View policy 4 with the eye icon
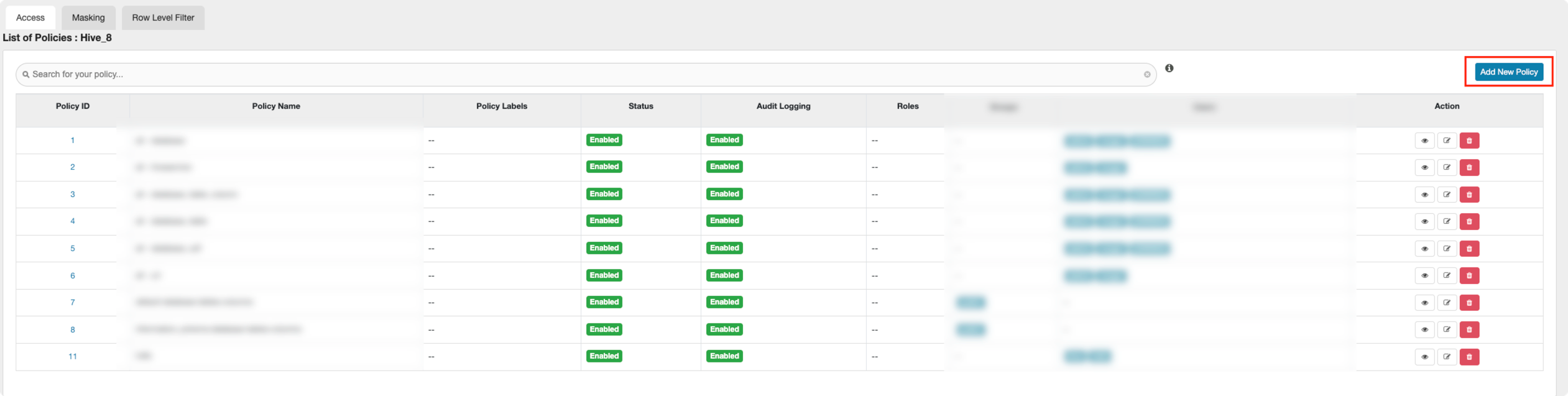1568x396 pixels. pyautogui.click(x=1424, y=221)
